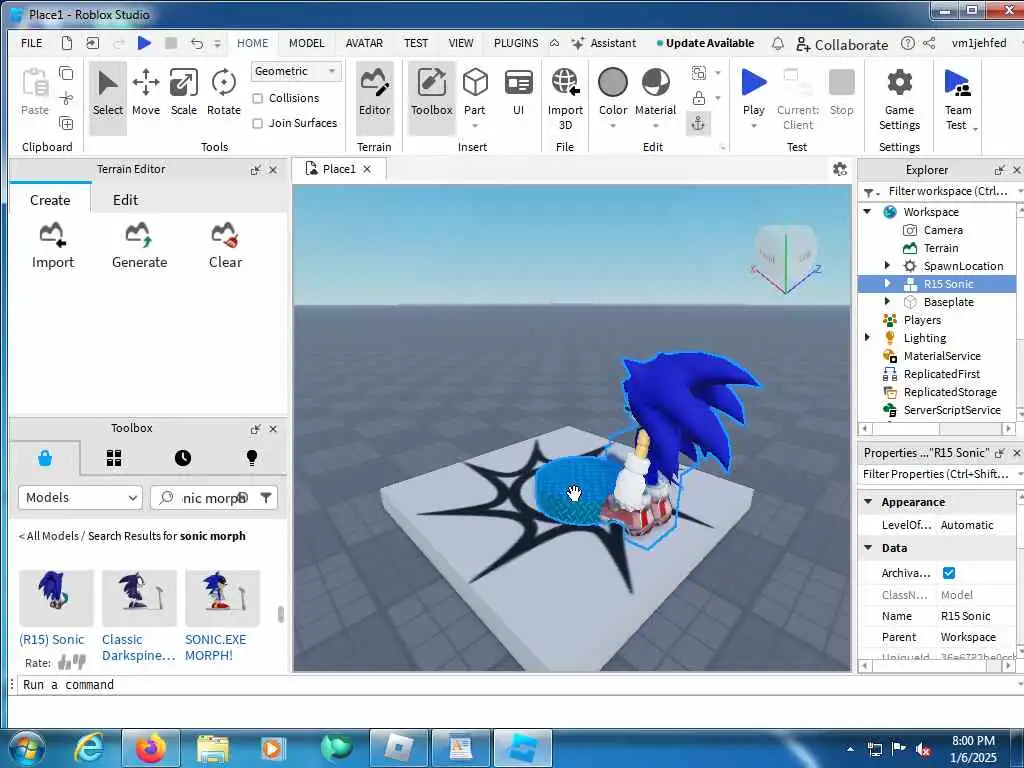
Task: Click the Collaborate button
Action: [x=842, y=44]
